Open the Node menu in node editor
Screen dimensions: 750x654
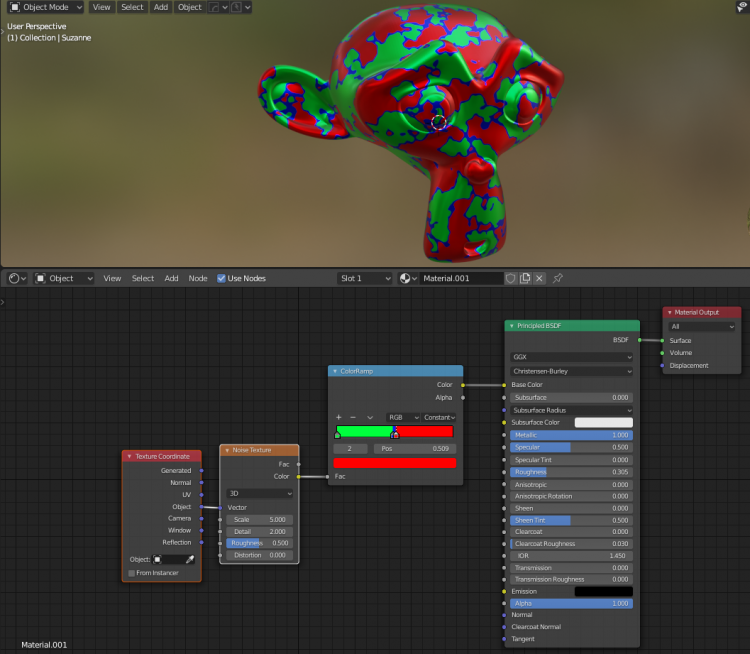click(x=198, y=278)
